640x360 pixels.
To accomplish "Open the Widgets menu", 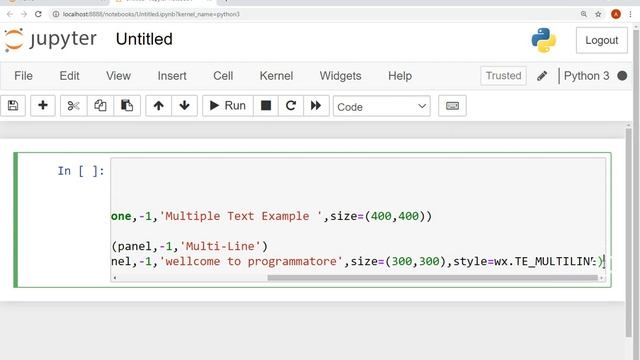I will point(340,76).
